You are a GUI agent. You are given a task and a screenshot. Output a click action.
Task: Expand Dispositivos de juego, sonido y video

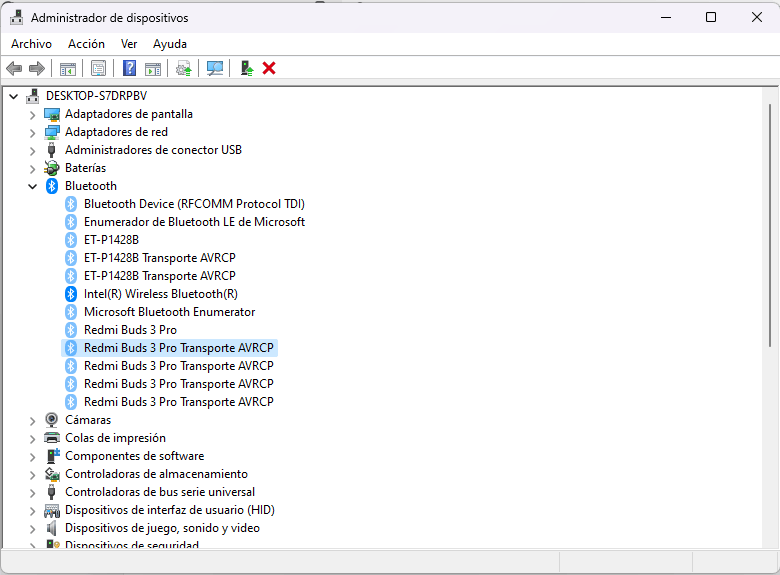[x=32, y=529]
